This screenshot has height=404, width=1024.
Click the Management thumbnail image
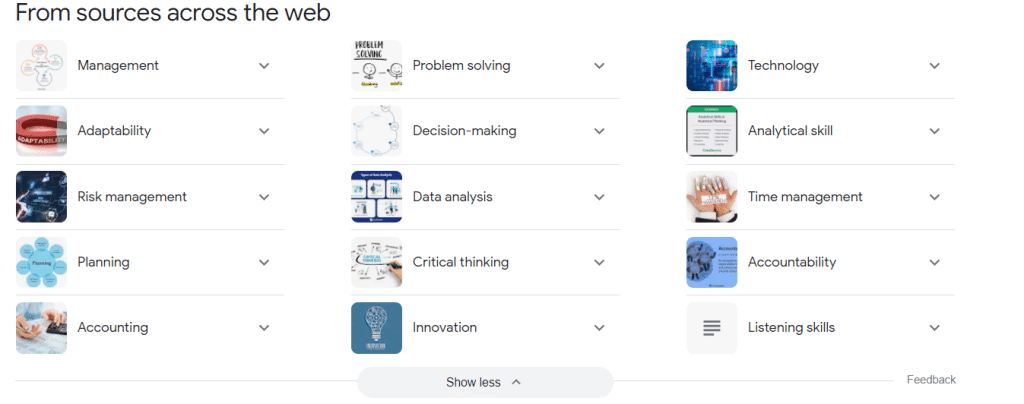[x=41, y=66]
